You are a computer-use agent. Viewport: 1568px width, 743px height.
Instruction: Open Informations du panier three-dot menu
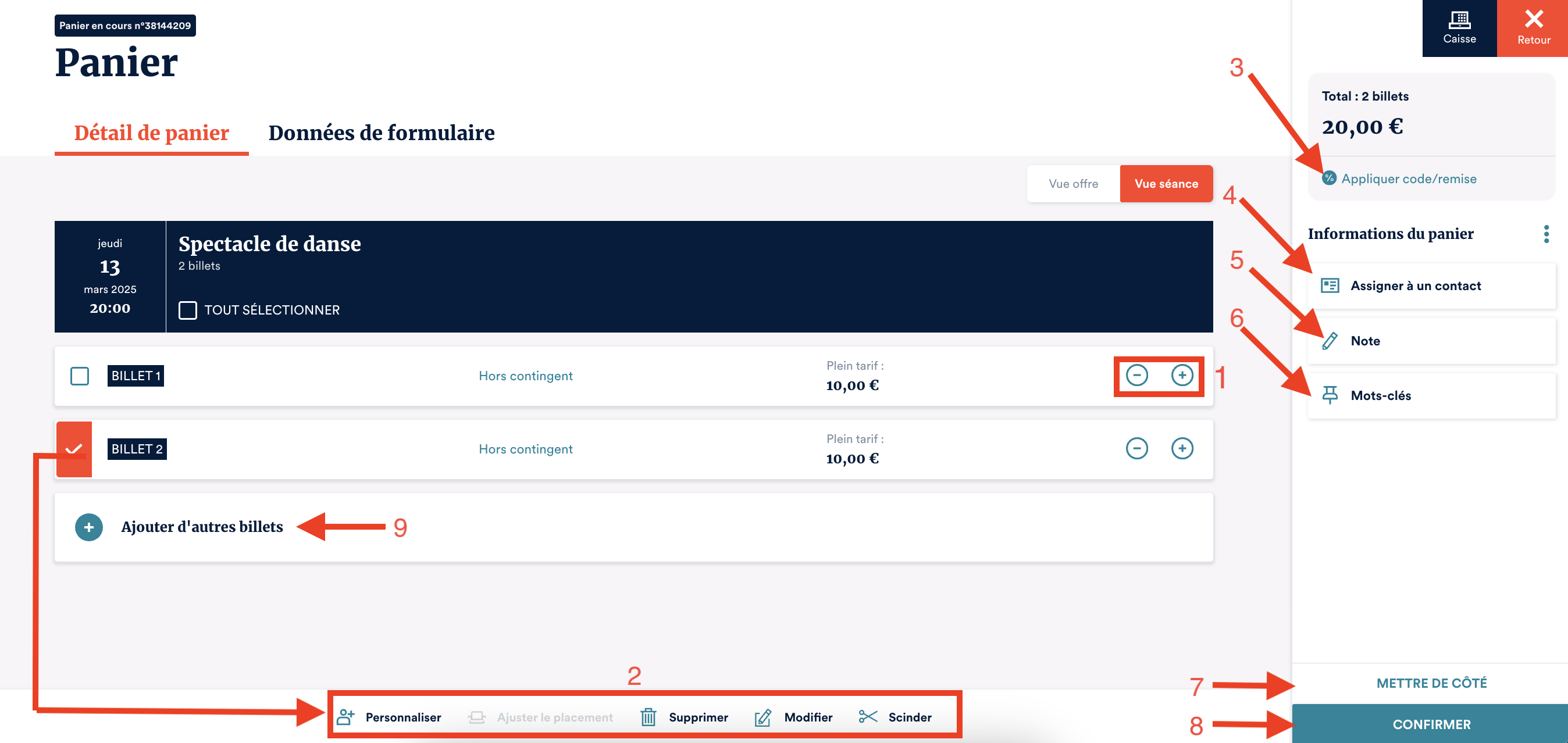[x=1546, y=234]
